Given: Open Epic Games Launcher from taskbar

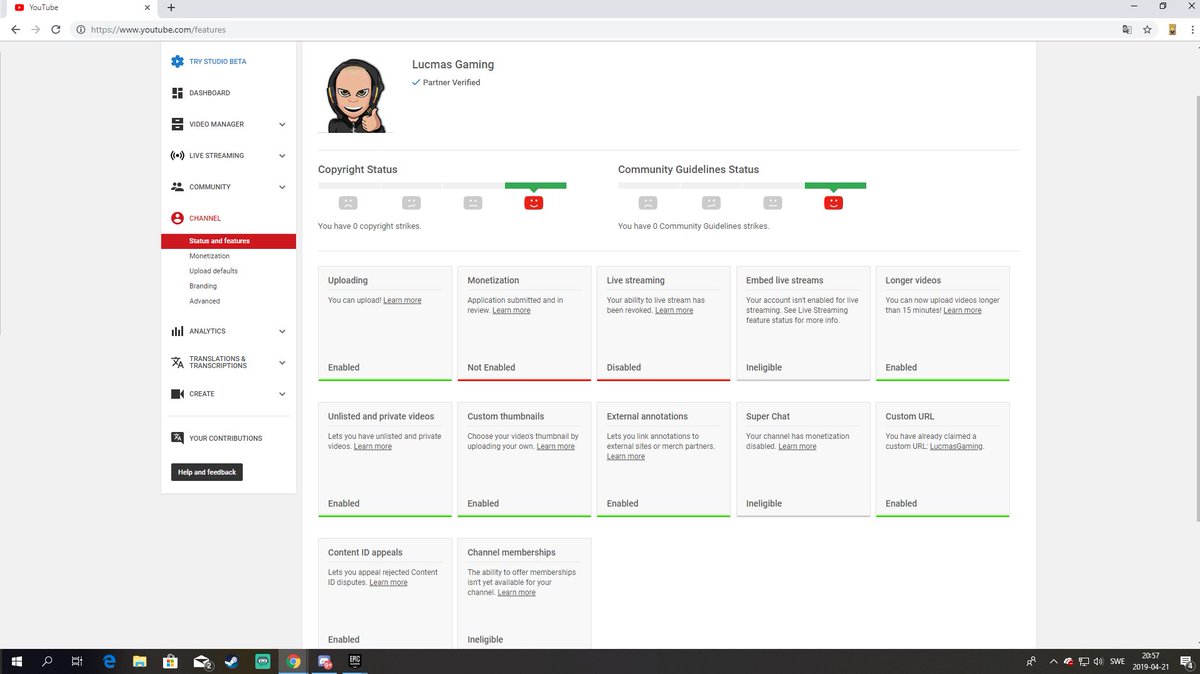Looking at the screenshot, I should 354,661.
